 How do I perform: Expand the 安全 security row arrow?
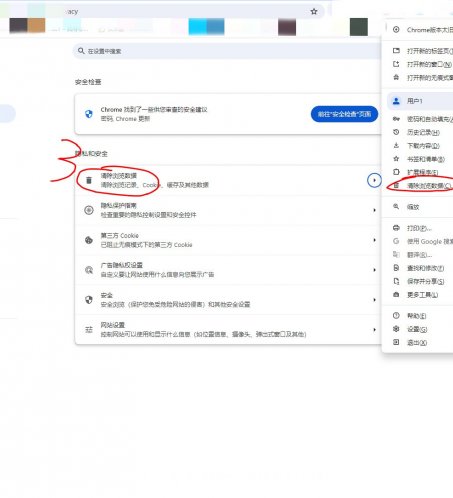[374, 300]
